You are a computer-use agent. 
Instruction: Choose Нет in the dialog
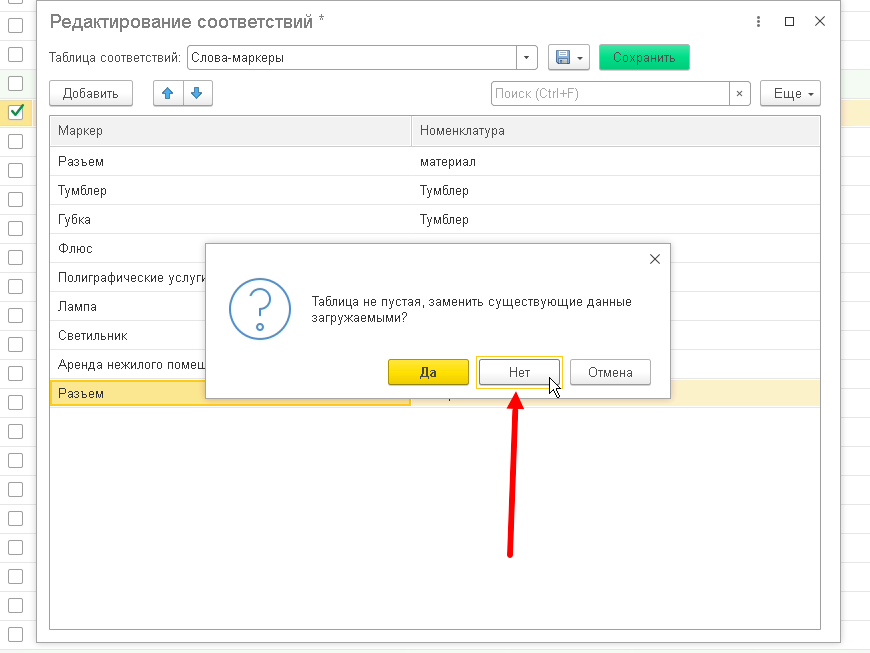pos(519,372)
